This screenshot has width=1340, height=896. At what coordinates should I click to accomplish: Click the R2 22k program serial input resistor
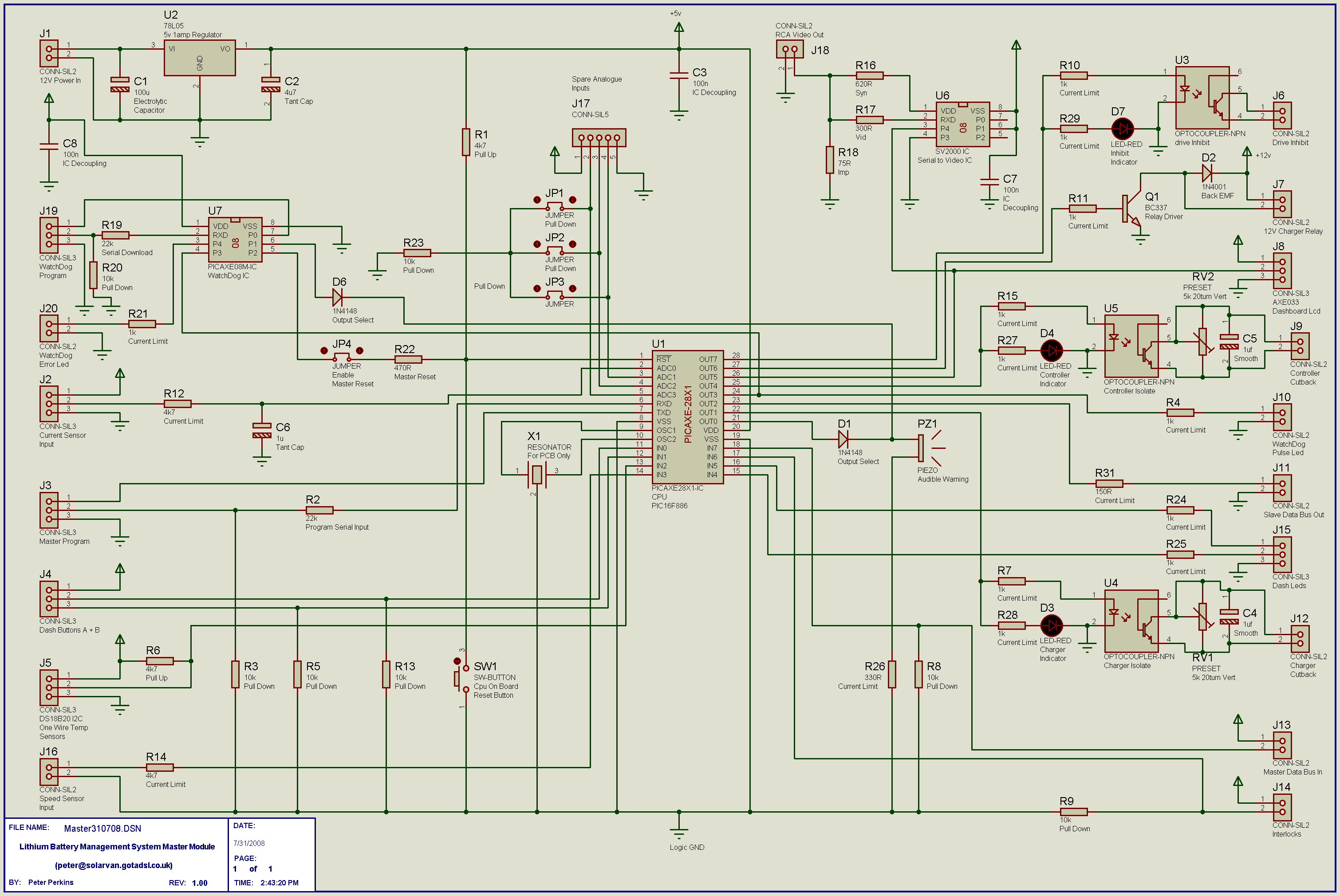point(319,510)
